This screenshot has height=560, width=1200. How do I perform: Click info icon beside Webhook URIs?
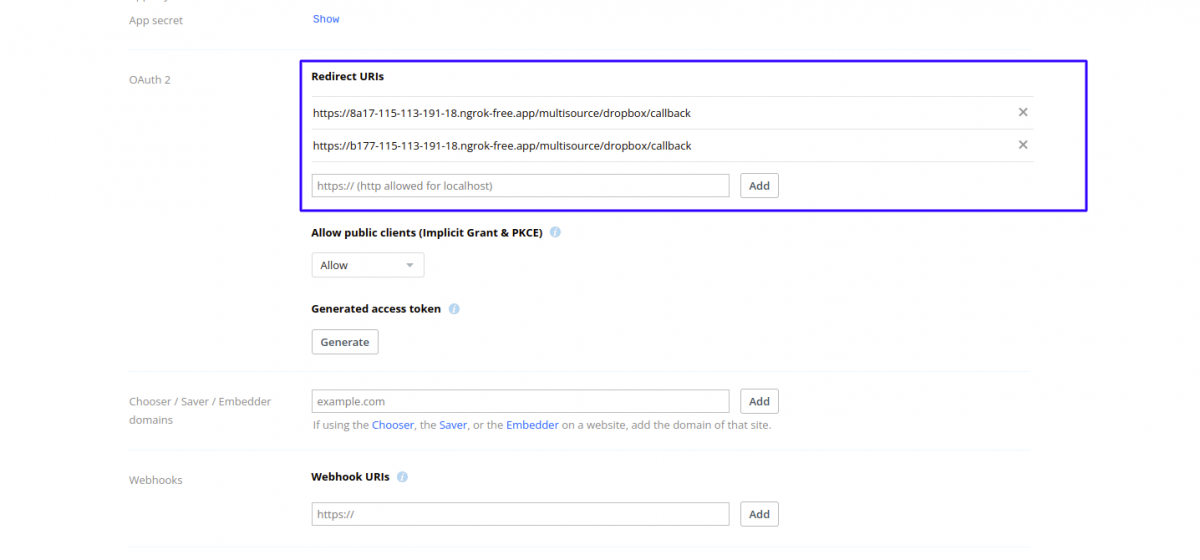[x=402, y=477]
